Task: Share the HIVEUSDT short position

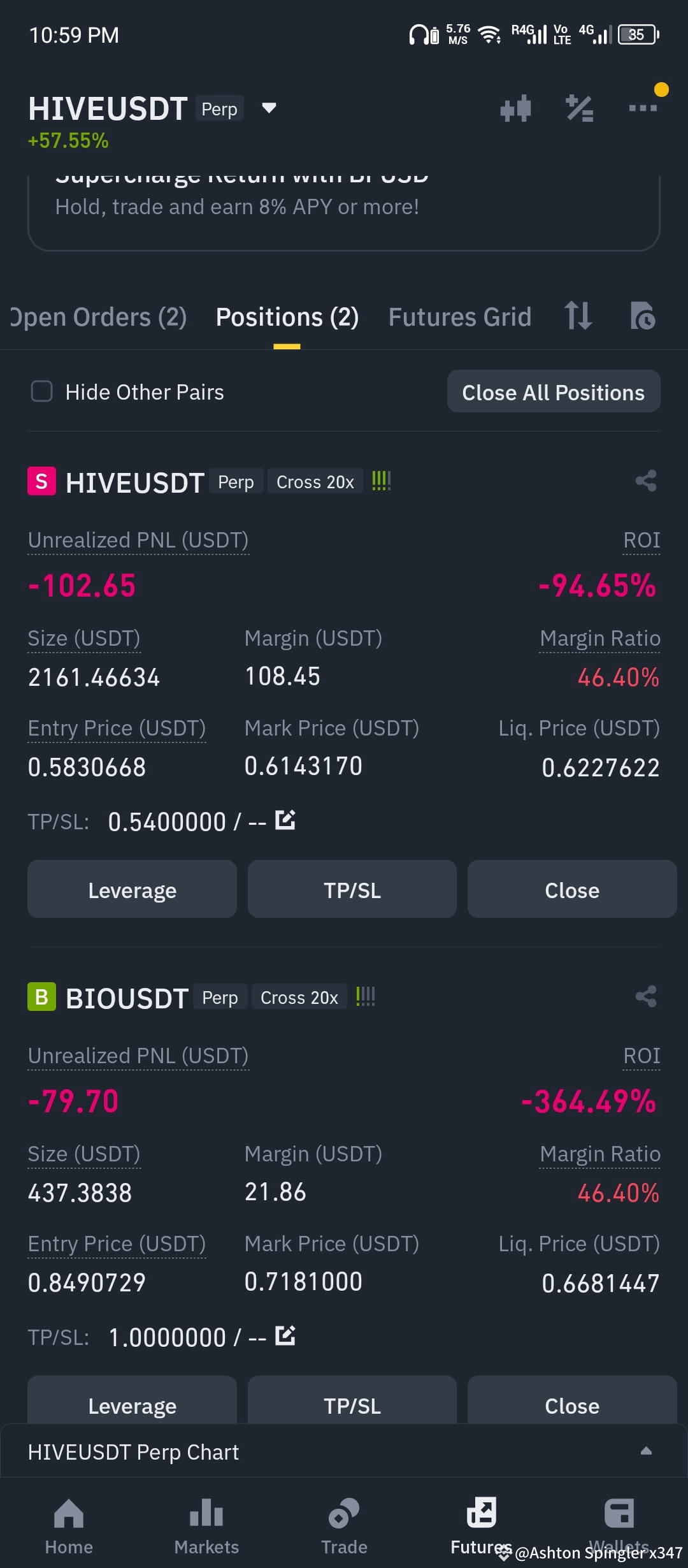Action: pos(645,481)
